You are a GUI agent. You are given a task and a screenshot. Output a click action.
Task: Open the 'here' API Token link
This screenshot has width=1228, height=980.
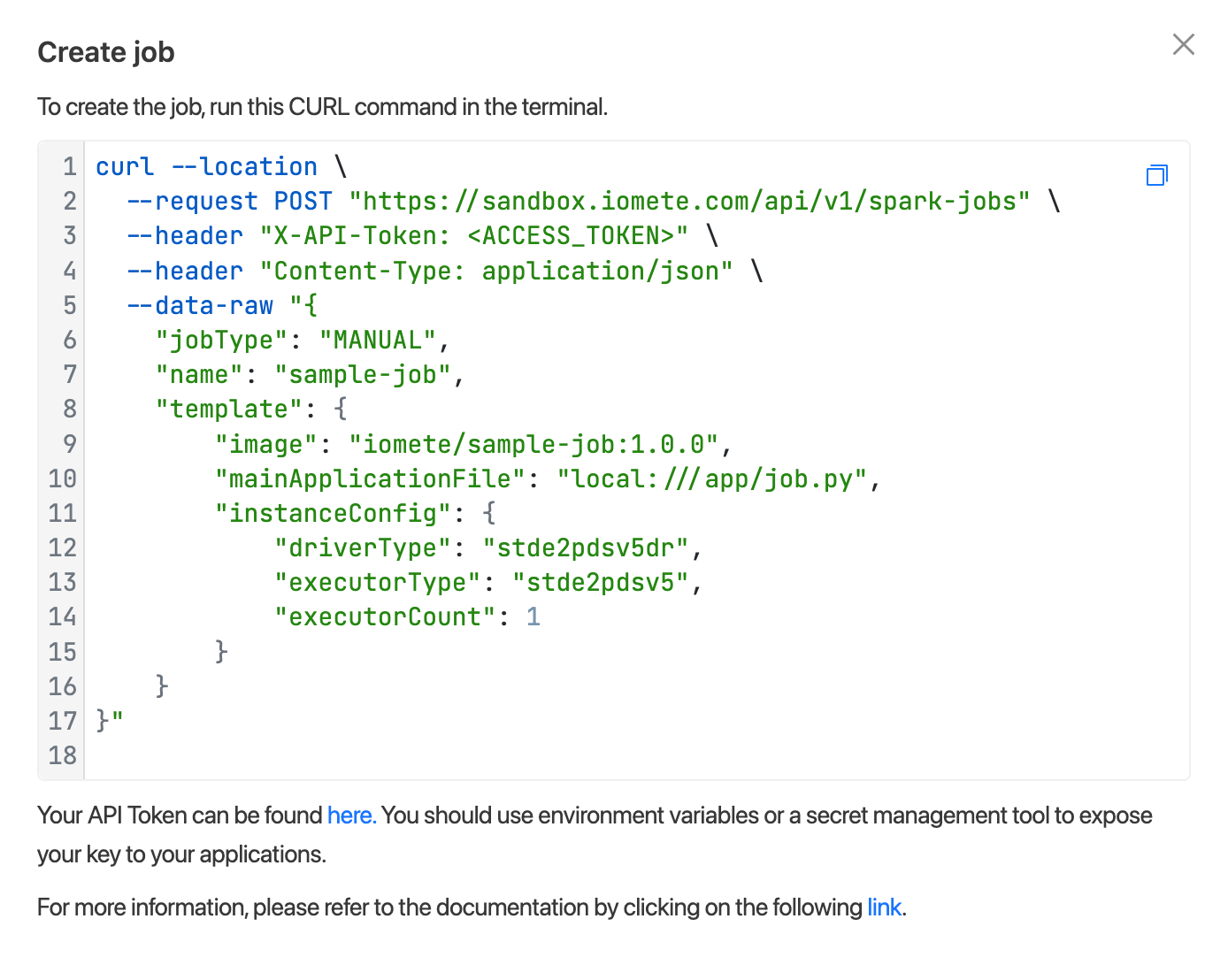pyautogui.click(x=351, y=815)
